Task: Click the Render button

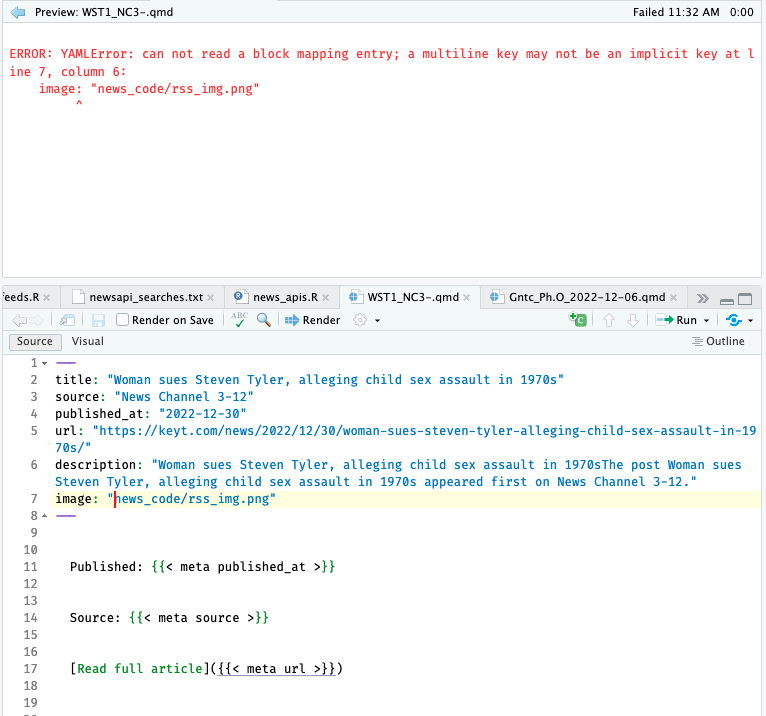Action: 312,320
